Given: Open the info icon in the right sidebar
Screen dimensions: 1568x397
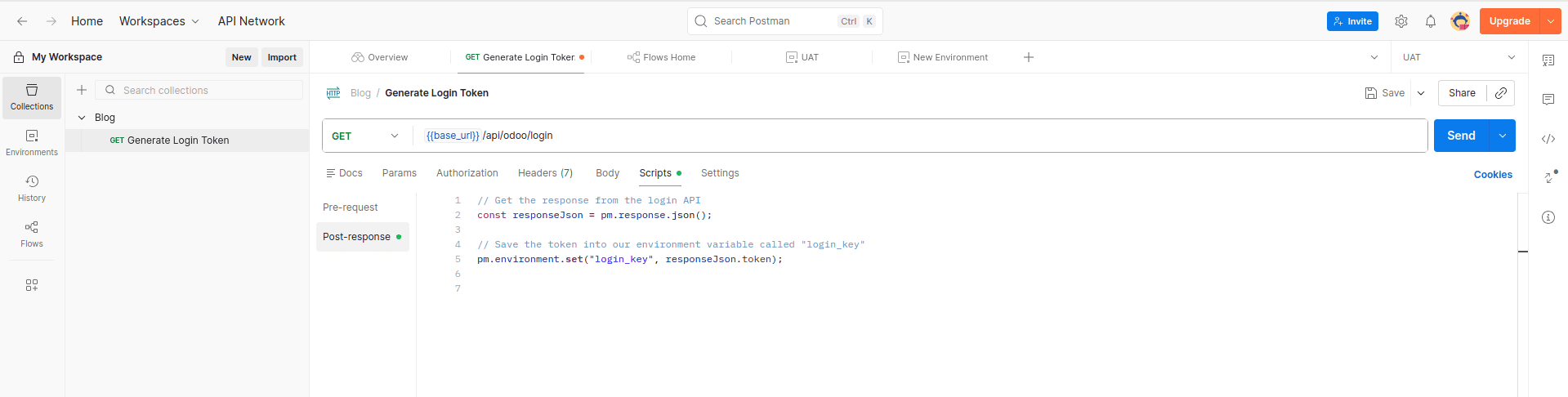Looking at the screenshot, I should coord(1548,217).
